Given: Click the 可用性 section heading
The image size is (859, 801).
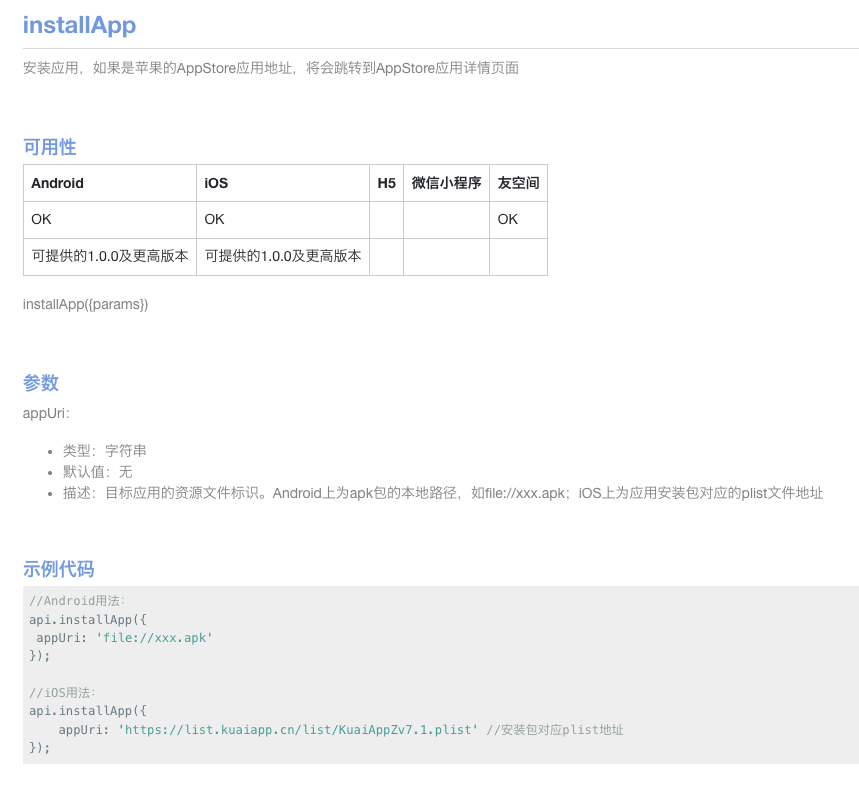Looking at the screenshot, I should (x=49, y=147).
